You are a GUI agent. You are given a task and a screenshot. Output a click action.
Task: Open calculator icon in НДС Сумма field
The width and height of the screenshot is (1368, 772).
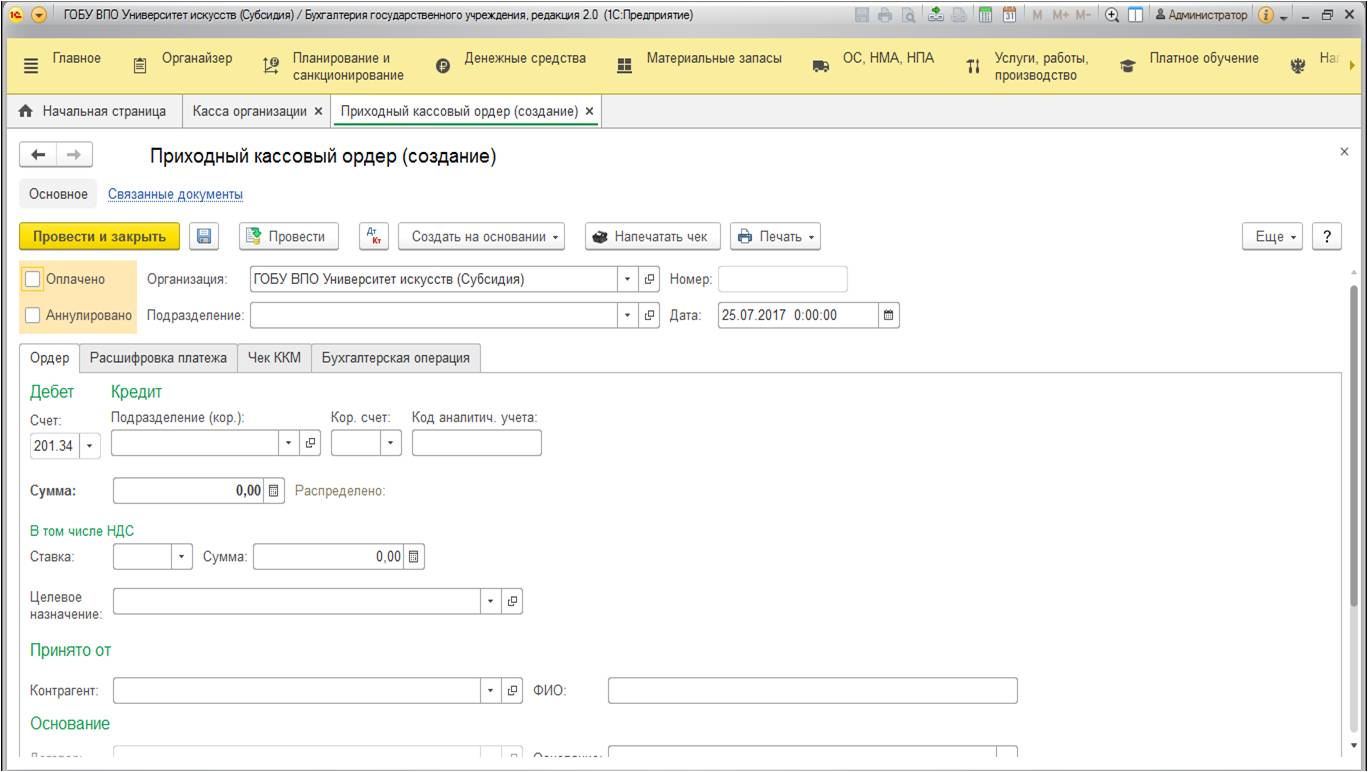point(414,557)
